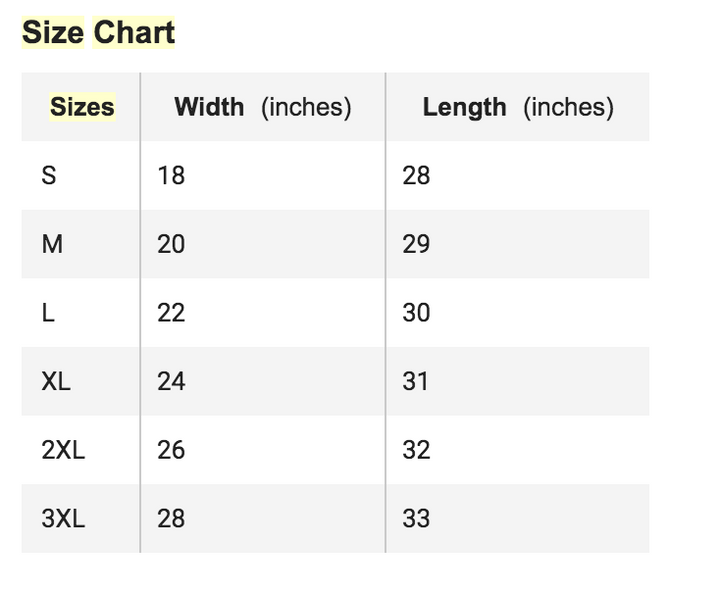
Task: Click the 3XL size row label
Action: tap(63, 518)
